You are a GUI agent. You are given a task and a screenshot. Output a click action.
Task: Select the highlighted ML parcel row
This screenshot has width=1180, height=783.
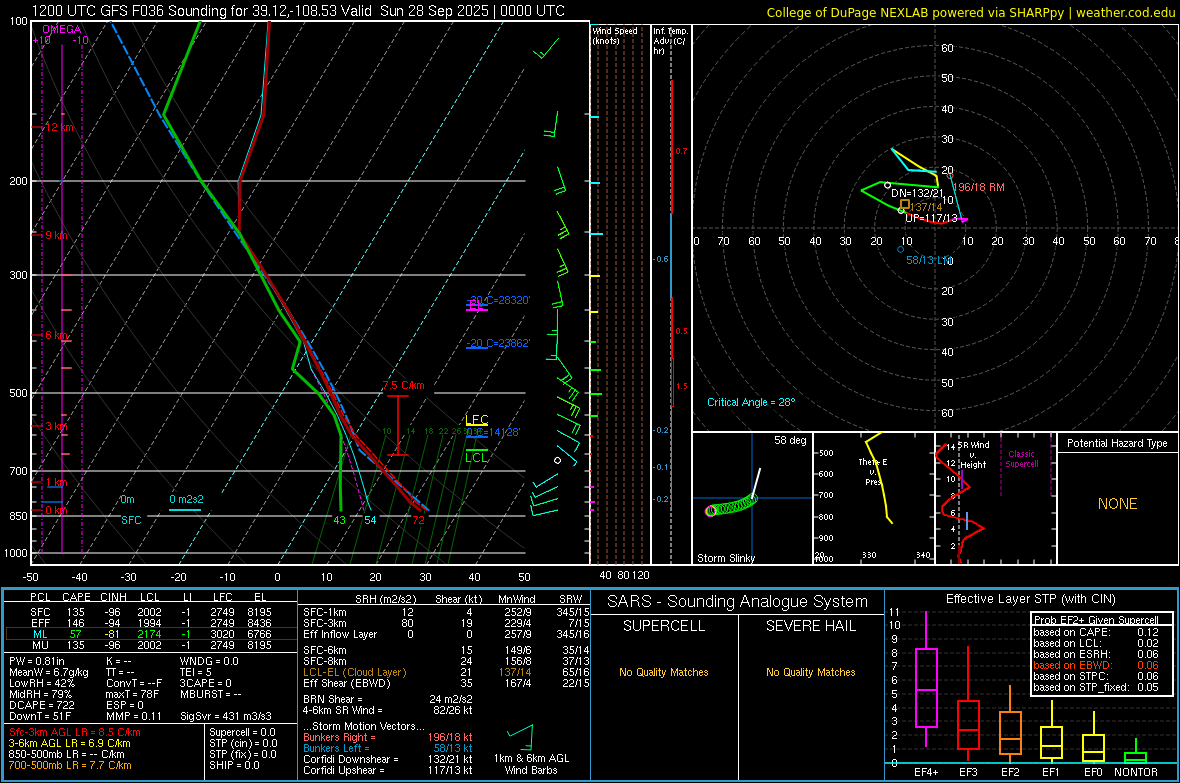pyautogui.click(x=152, y=634)
